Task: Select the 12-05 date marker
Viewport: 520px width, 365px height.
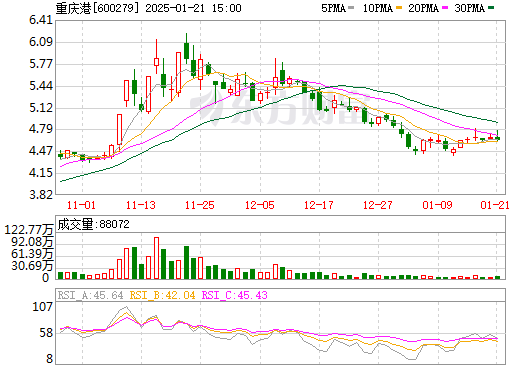Action: coord(260,205)
